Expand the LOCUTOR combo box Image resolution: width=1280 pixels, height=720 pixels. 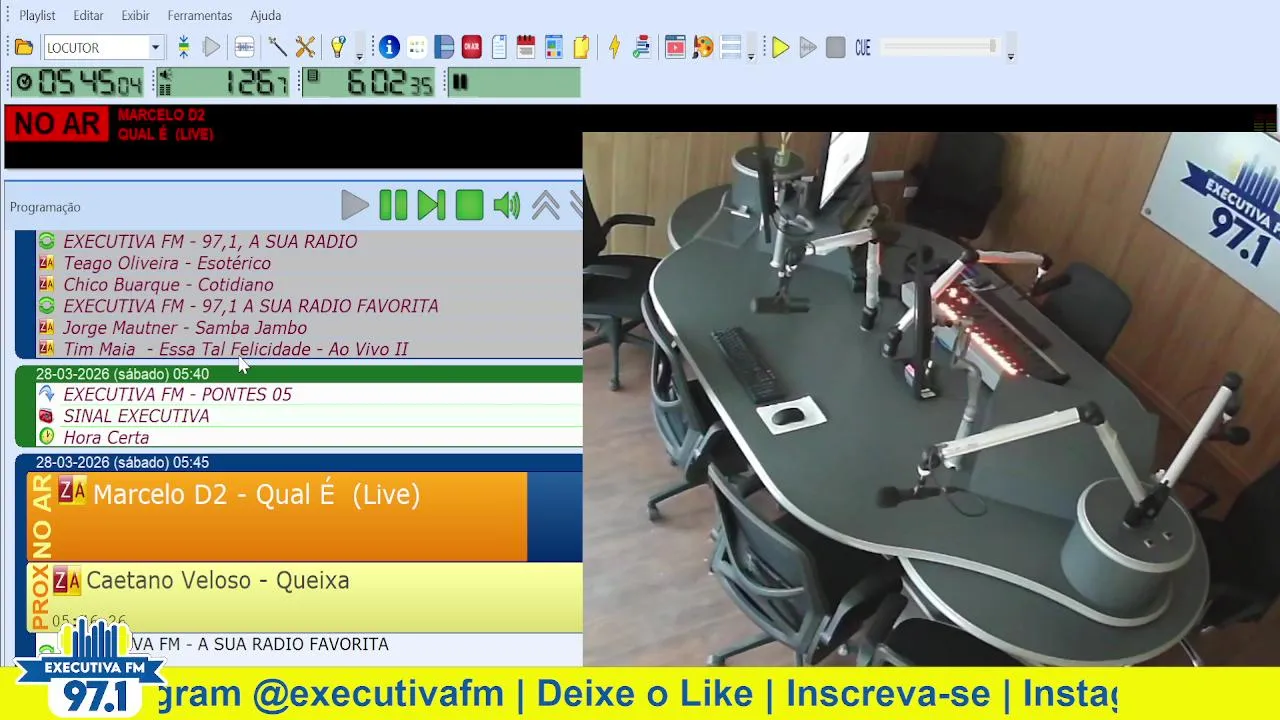[x=155, y=47]
